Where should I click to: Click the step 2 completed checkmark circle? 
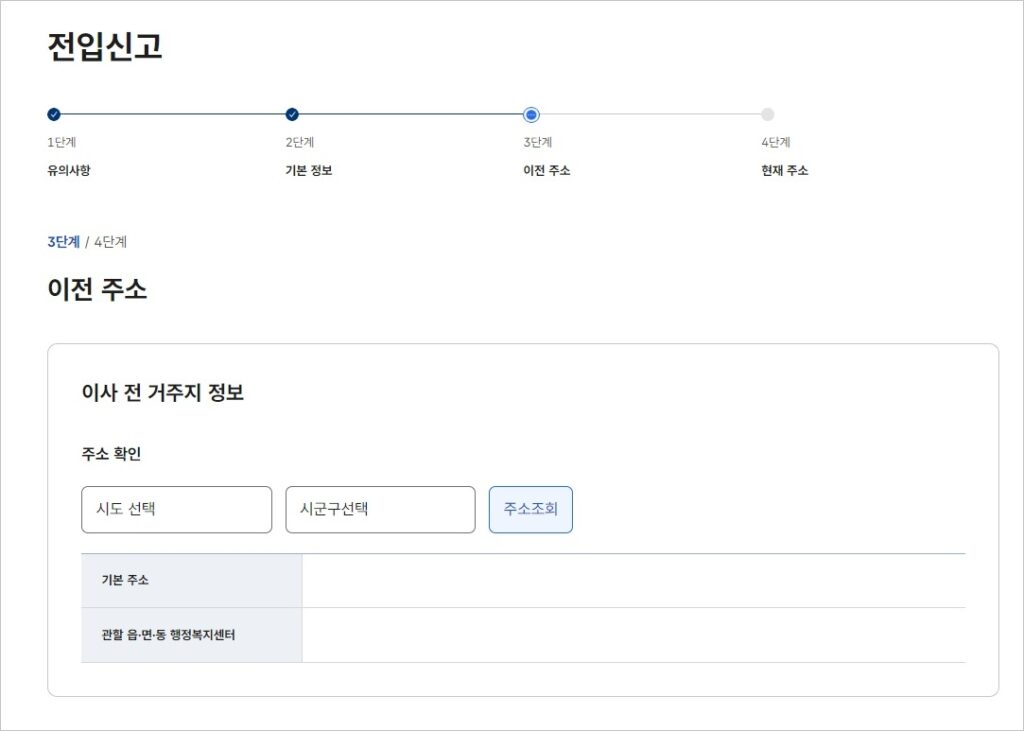[x=292, y=114]
